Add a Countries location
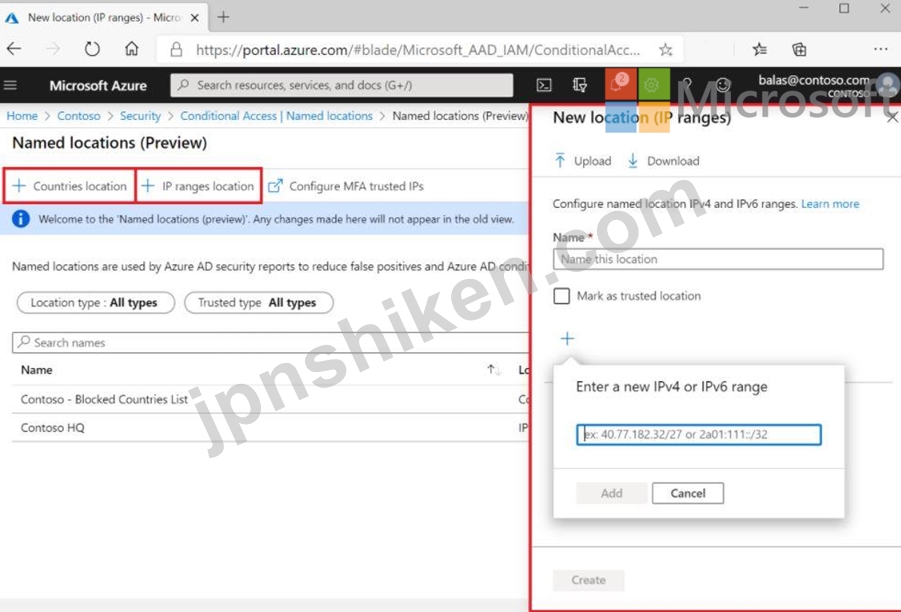The width and height of the screenshot is (901, 612). point(70,186)
